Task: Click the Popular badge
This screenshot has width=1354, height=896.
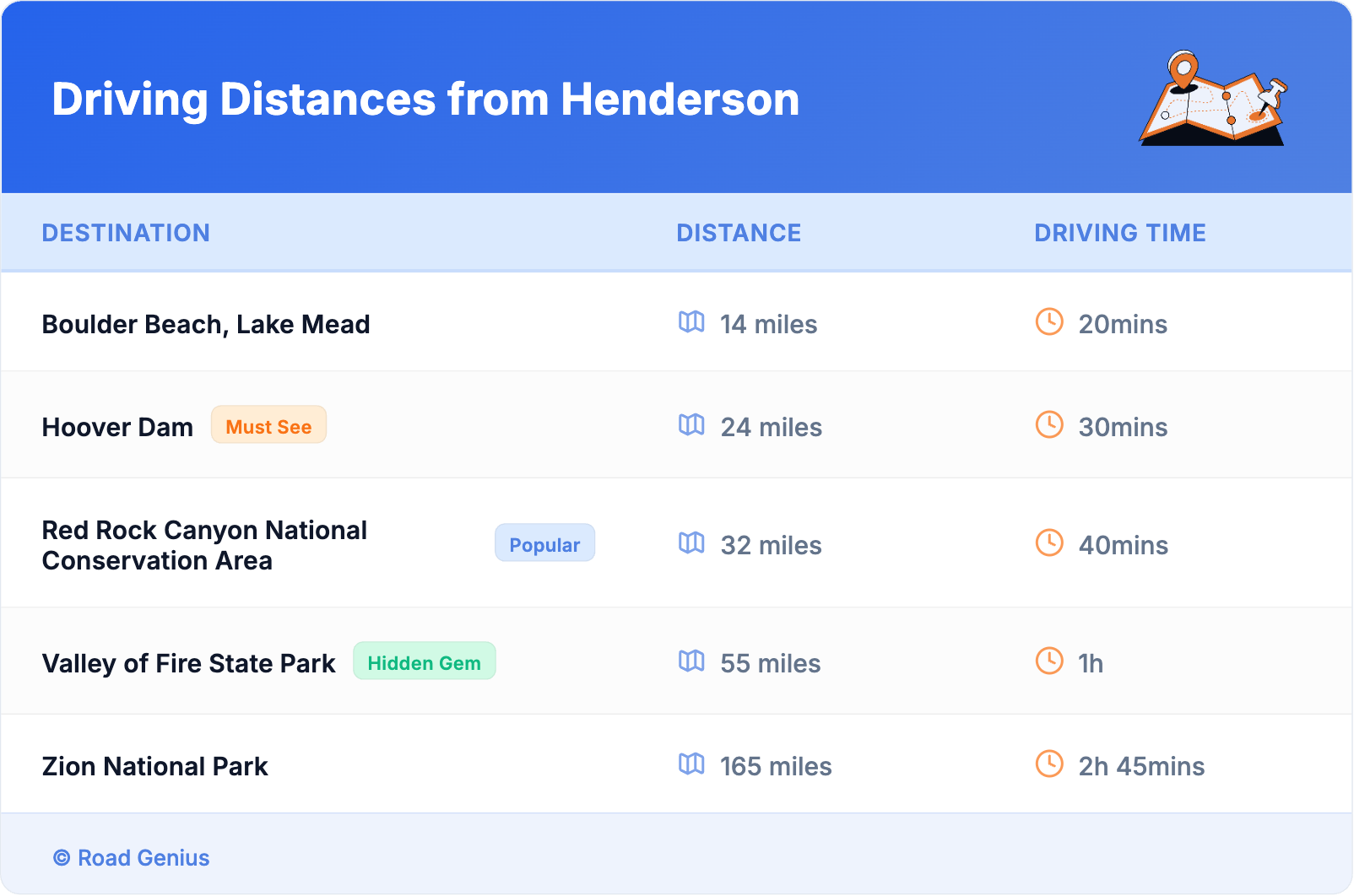Action: coord(544,543)
